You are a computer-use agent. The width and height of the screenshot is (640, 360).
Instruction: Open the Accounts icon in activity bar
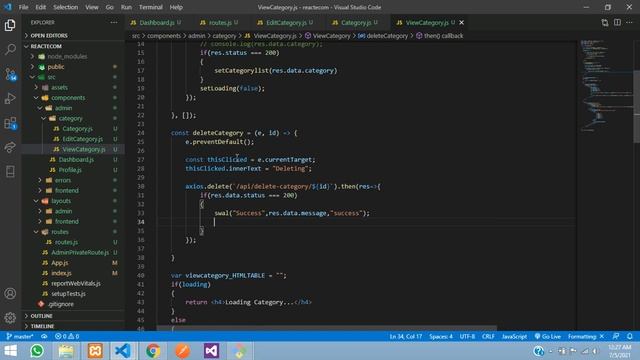point(10,293)
